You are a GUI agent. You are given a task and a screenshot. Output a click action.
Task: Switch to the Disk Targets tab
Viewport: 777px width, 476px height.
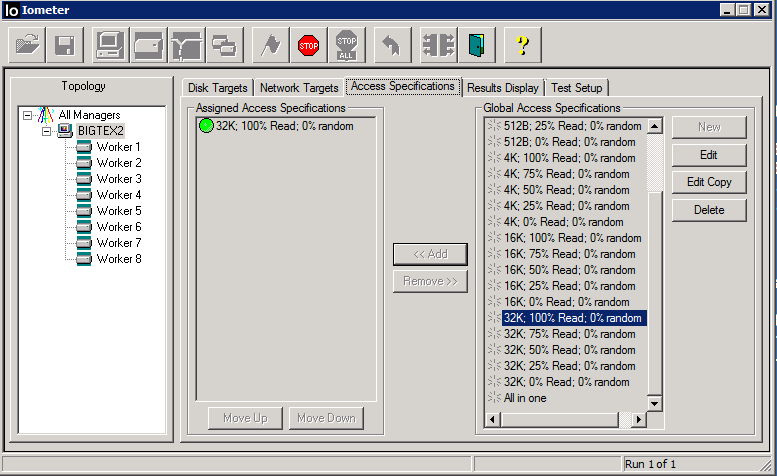[x=216, y=88]
